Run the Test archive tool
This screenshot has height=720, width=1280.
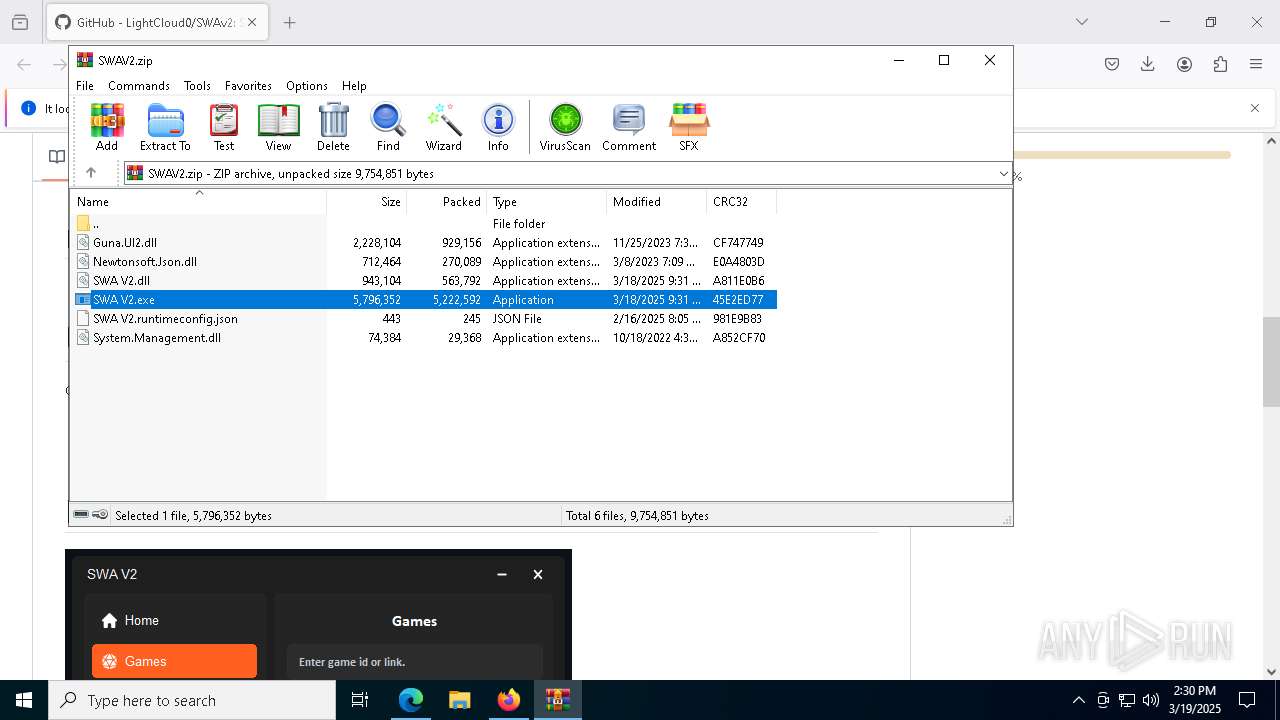coord(224,127)
